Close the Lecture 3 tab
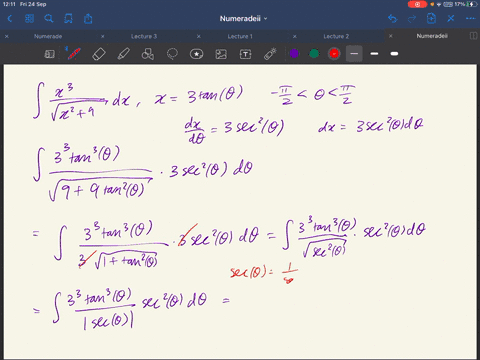The image size is (480, 360). coord(103,36)
